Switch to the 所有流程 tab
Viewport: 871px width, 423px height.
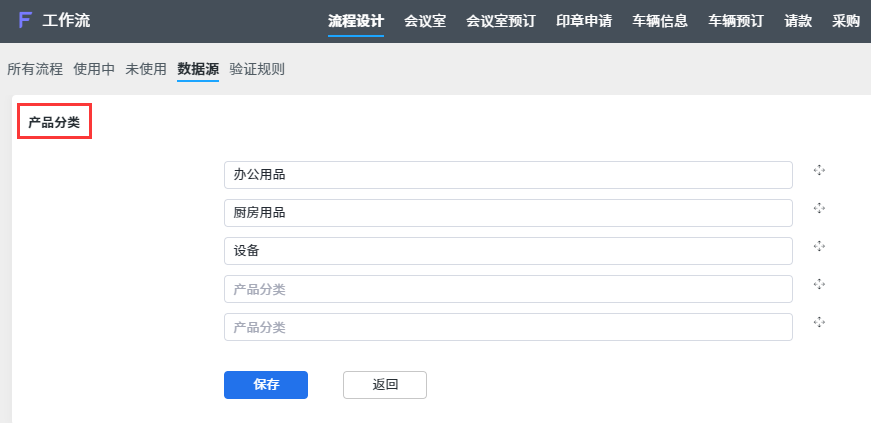click(35, 69)
